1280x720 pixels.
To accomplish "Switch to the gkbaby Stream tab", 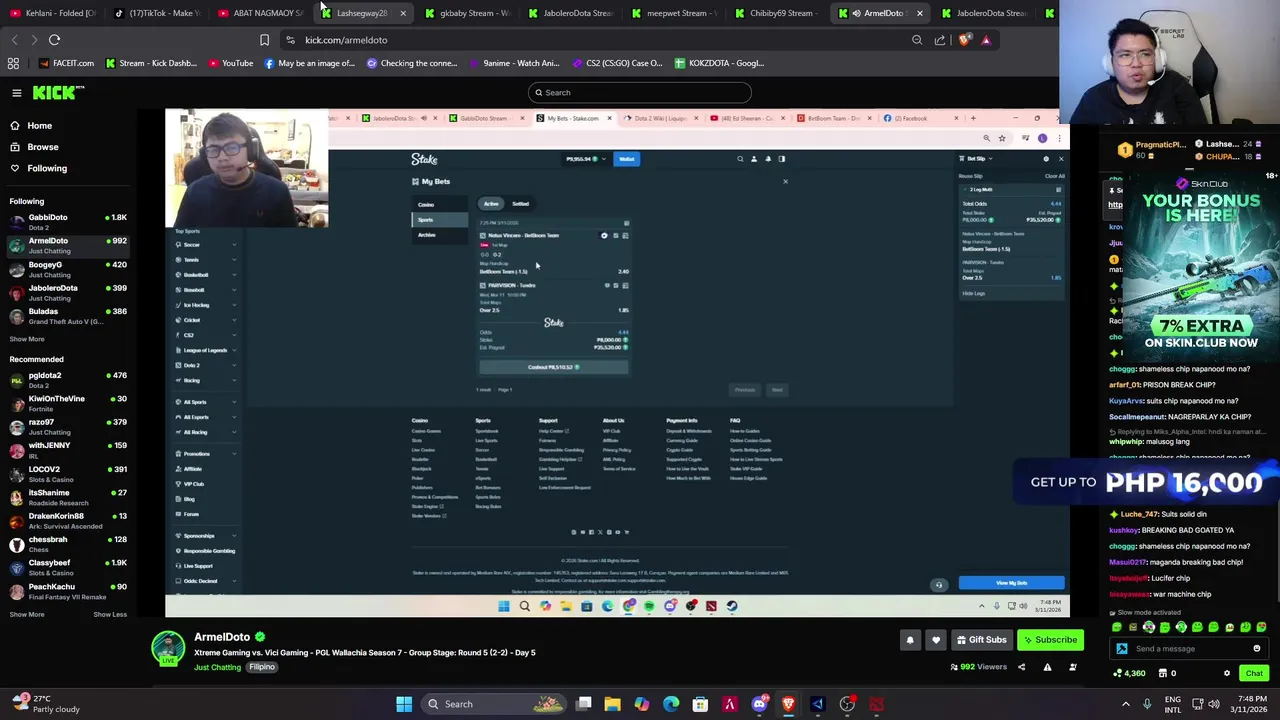I will pos(468,13).
